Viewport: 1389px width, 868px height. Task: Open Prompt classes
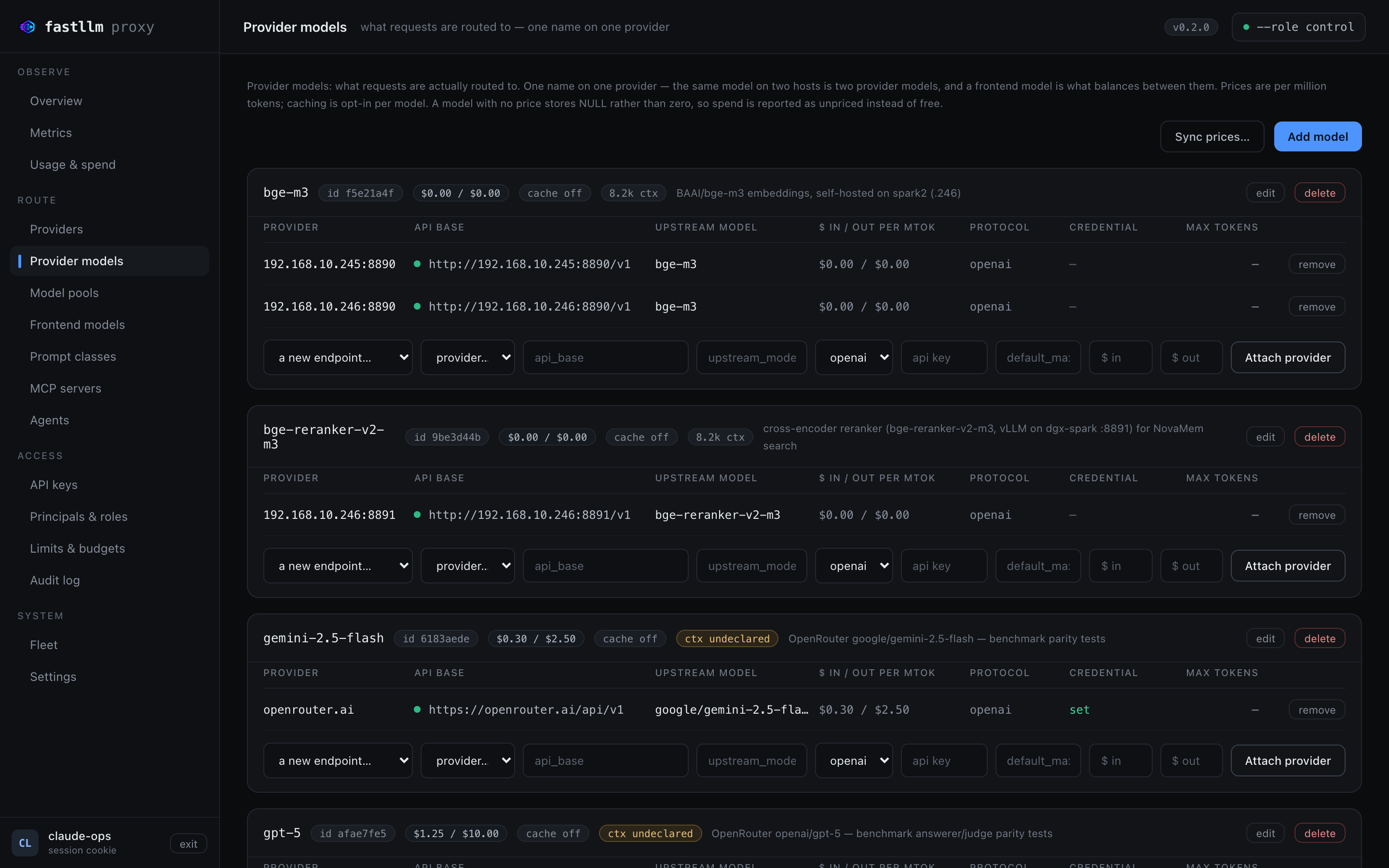[x=109, y=356]
